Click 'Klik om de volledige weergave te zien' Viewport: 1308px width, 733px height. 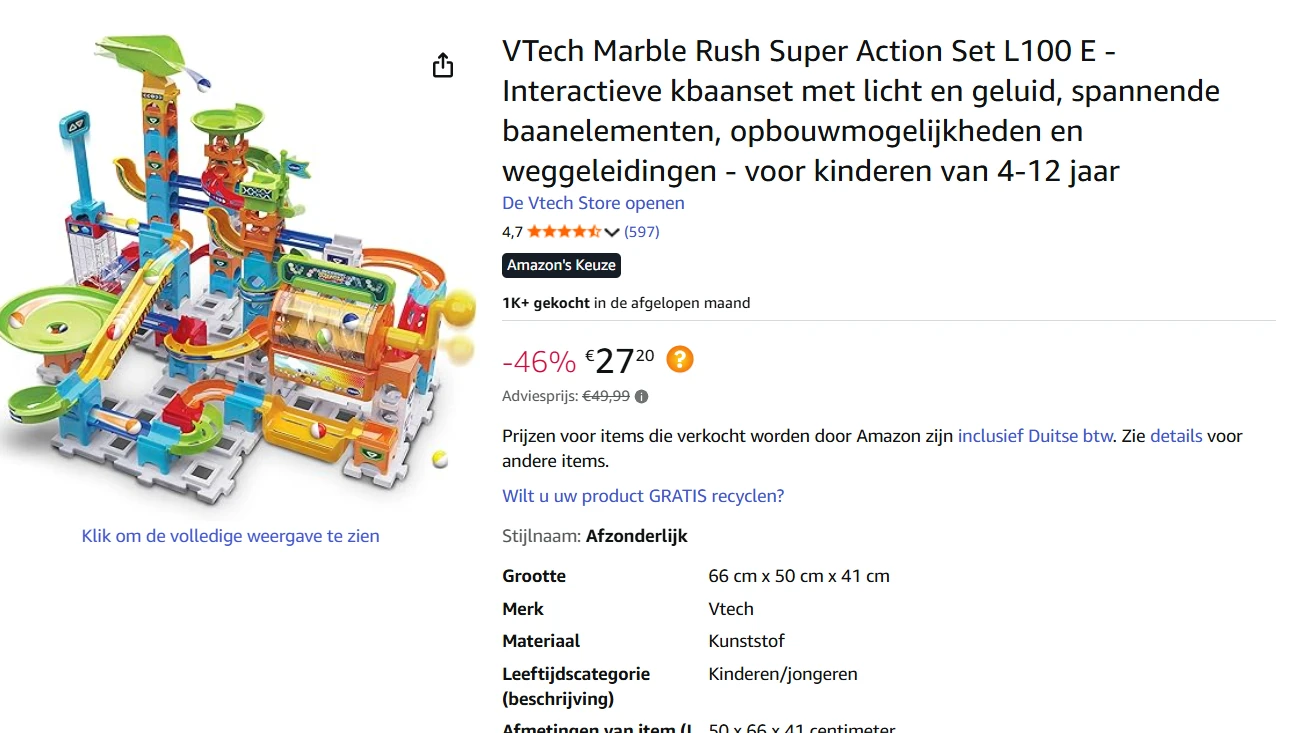230,536
